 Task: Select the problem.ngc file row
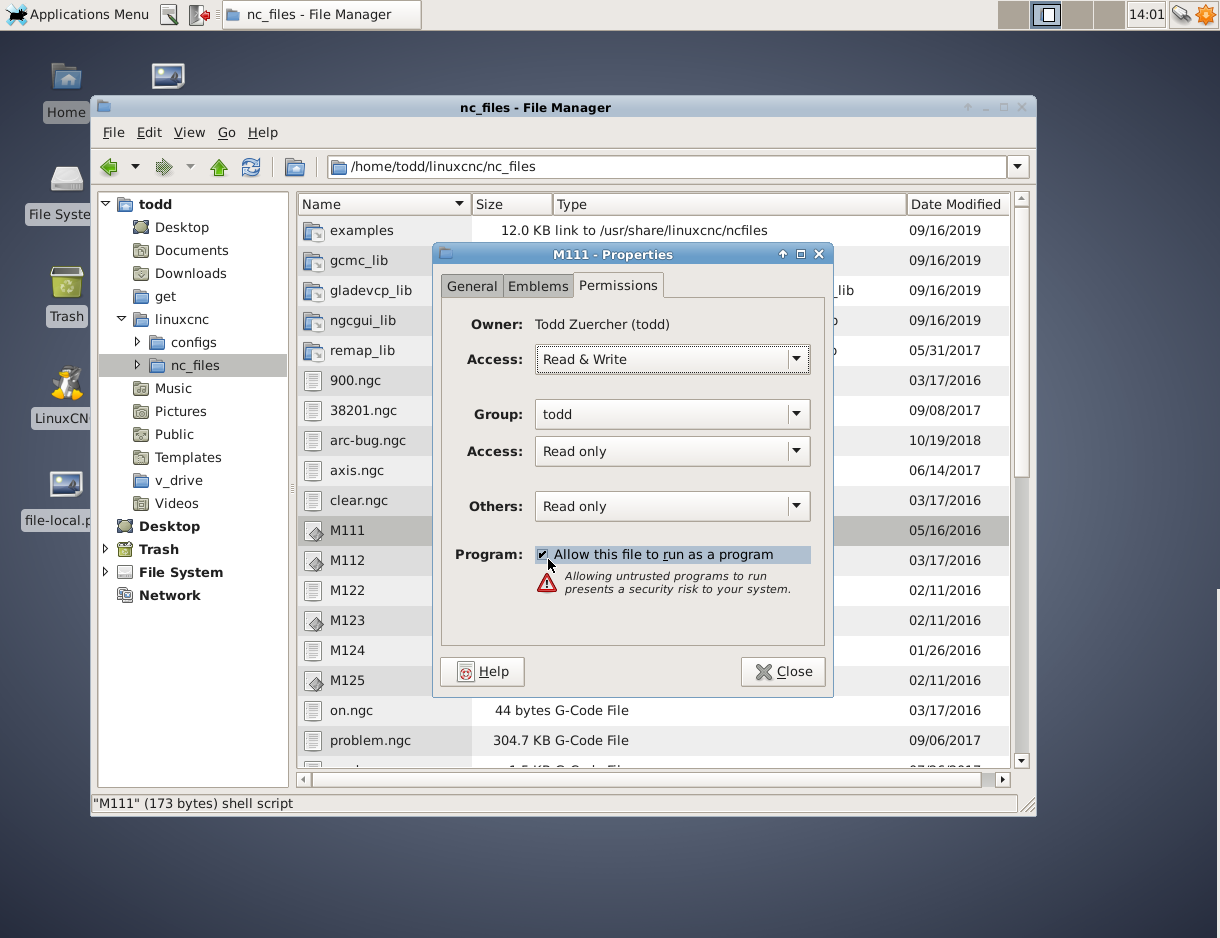(654, 741)
